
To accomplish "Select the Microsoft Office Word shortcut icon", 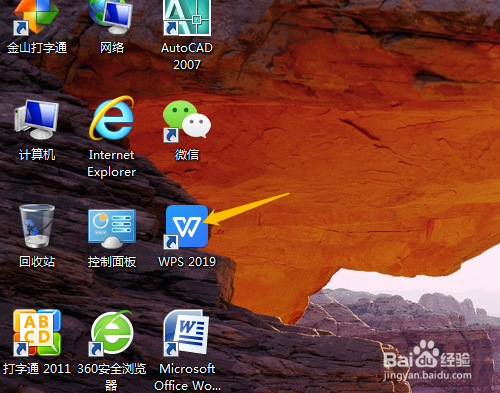I will coord(187,333).
